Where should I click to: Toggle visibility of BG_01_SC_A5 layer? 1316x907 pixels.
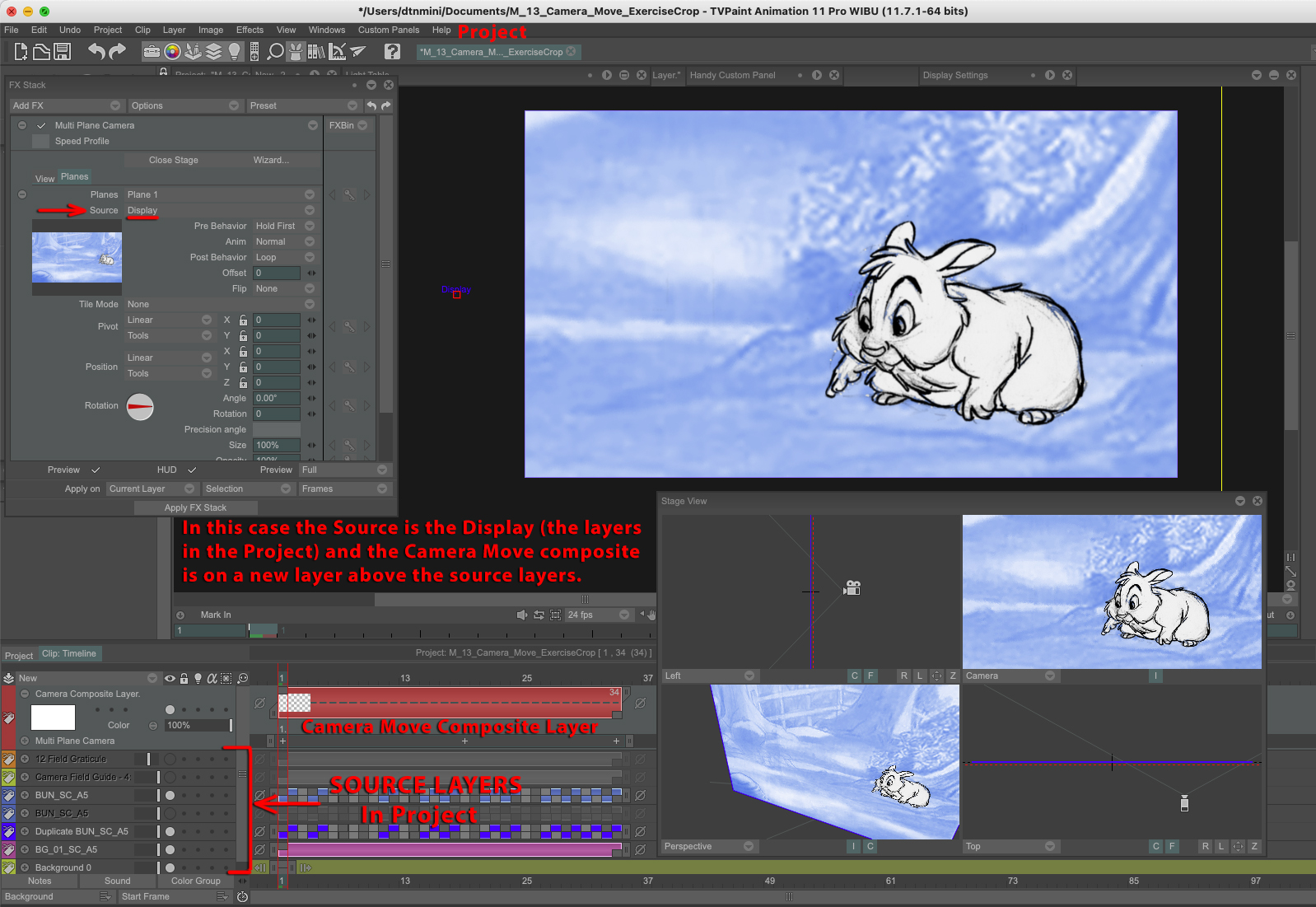170,849
